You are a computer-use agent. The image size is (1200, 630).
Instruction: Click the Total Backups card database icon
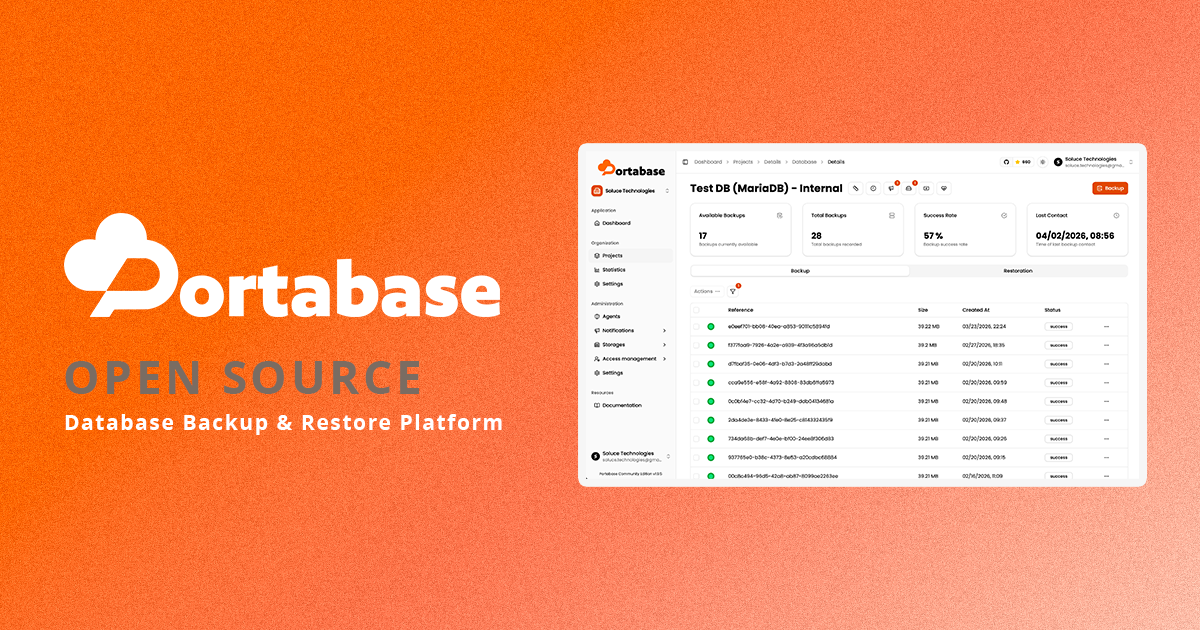(892, 215)
